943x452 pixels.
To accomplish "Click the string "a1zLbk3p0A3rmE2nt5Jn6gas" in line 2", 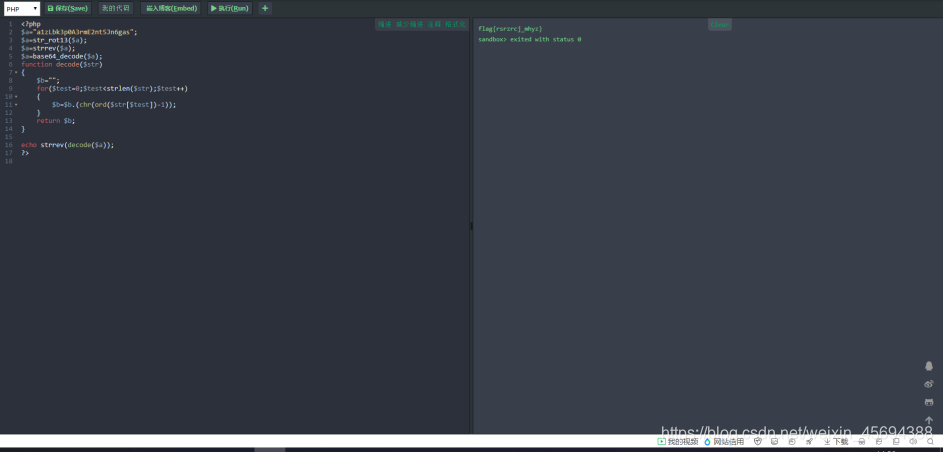I will point(83,32).
